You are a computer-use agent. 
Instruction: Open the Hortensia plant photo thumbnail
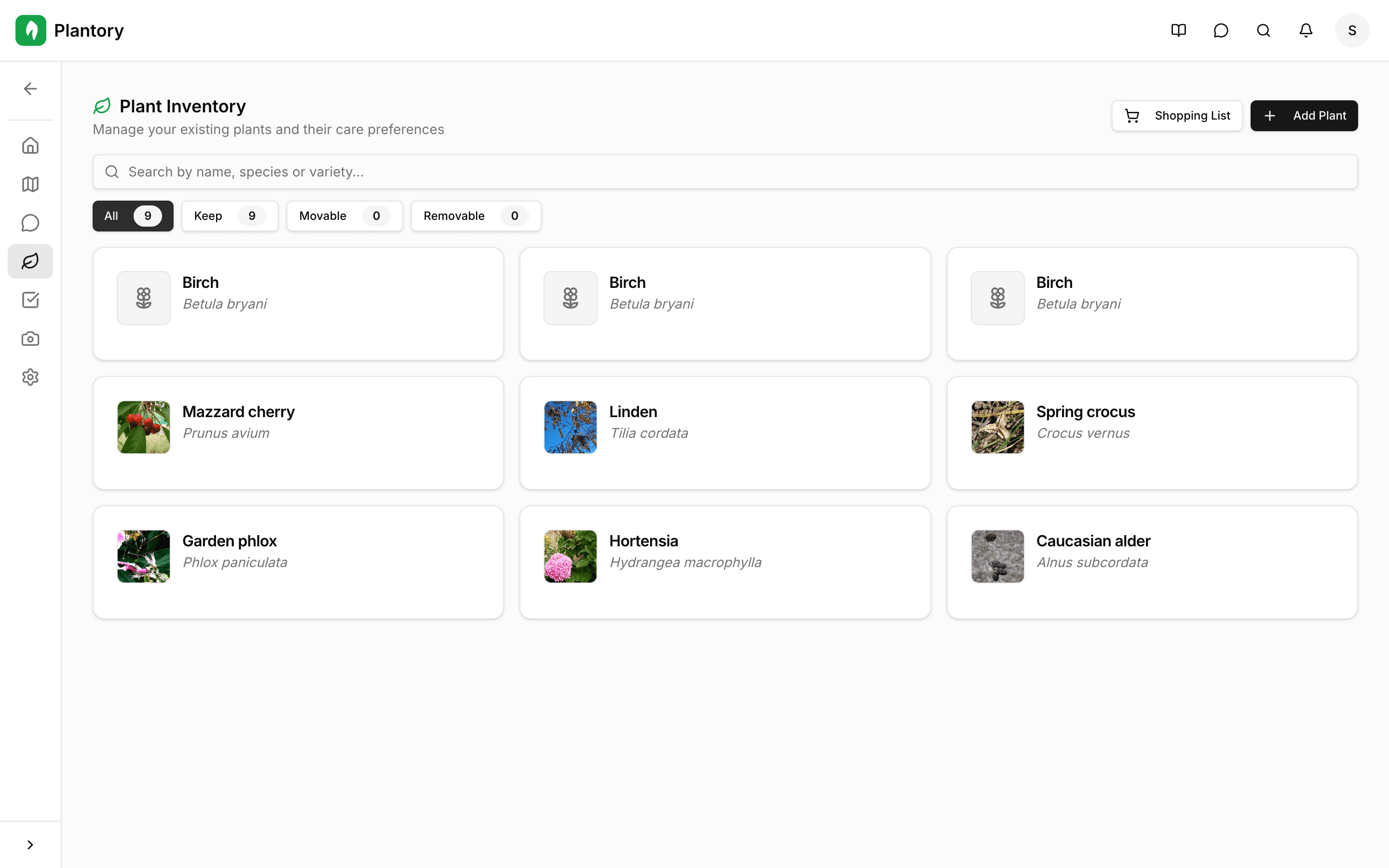click(x=570, y=556)
